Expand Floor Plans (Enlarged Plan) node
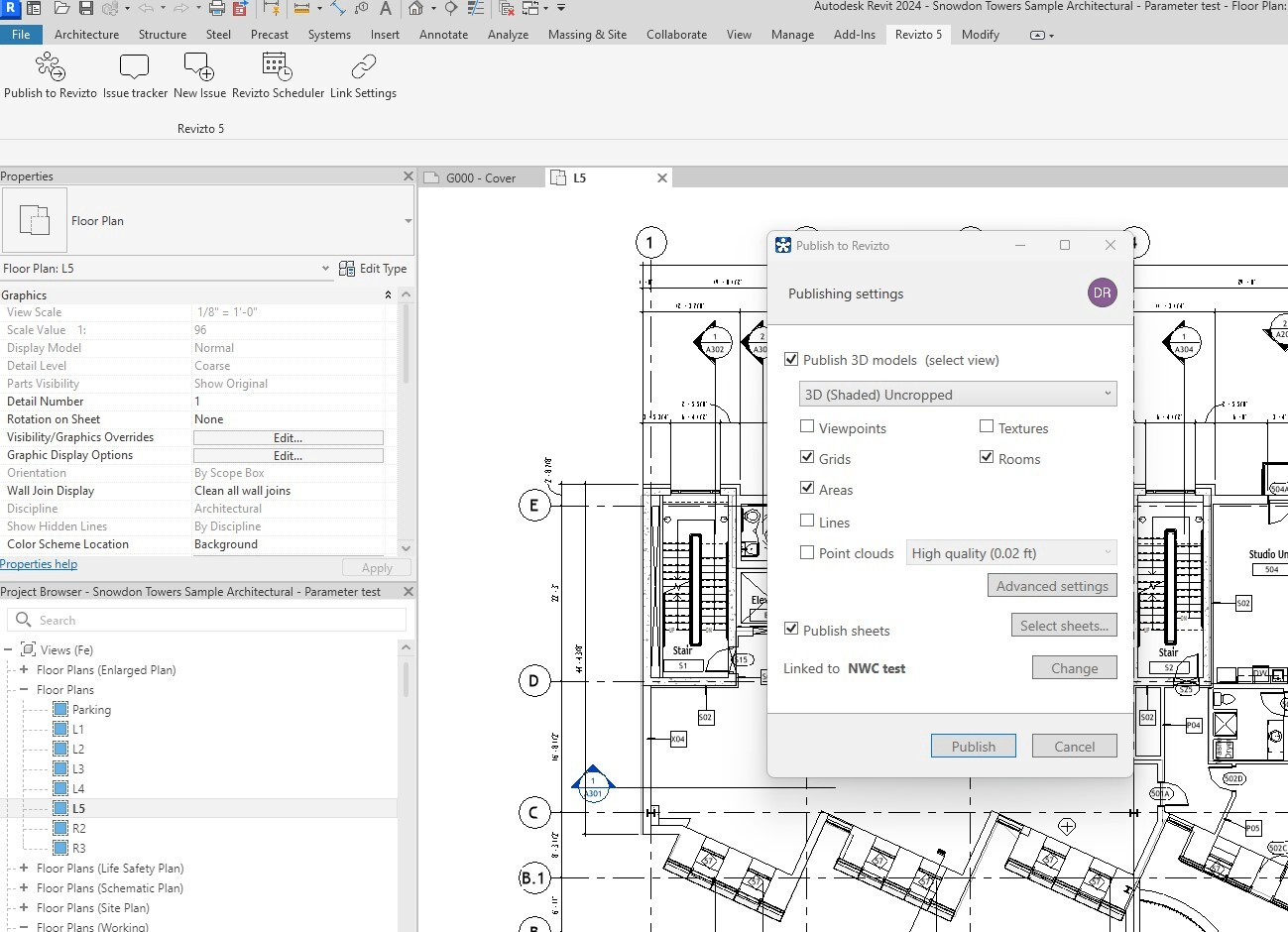Image resolution: width=1288 pixels, height=932 pixels. (24, 670)
